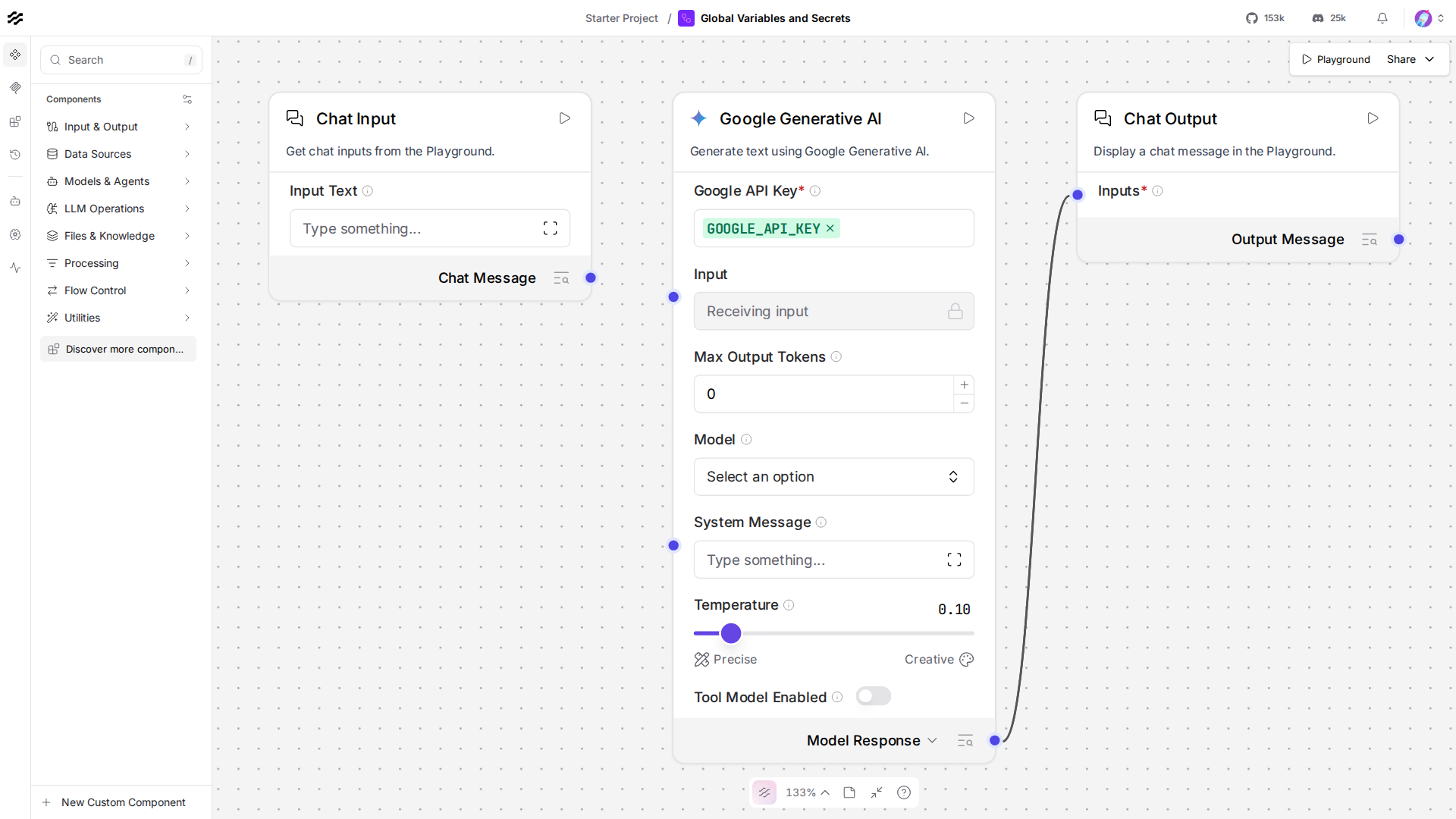Run the Chat Output component
Image resolution: width=1456 pixels, height=819 pixels.
pyautogui.click(x=1373, y=118)
